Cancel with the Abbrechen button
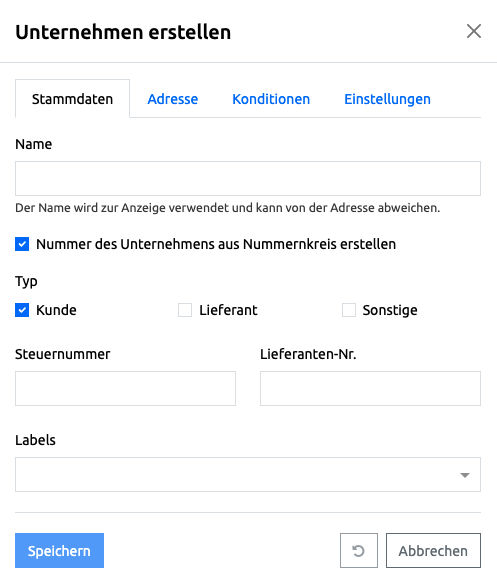The width and height of the screenshot is (497, 583). (433, 550)
